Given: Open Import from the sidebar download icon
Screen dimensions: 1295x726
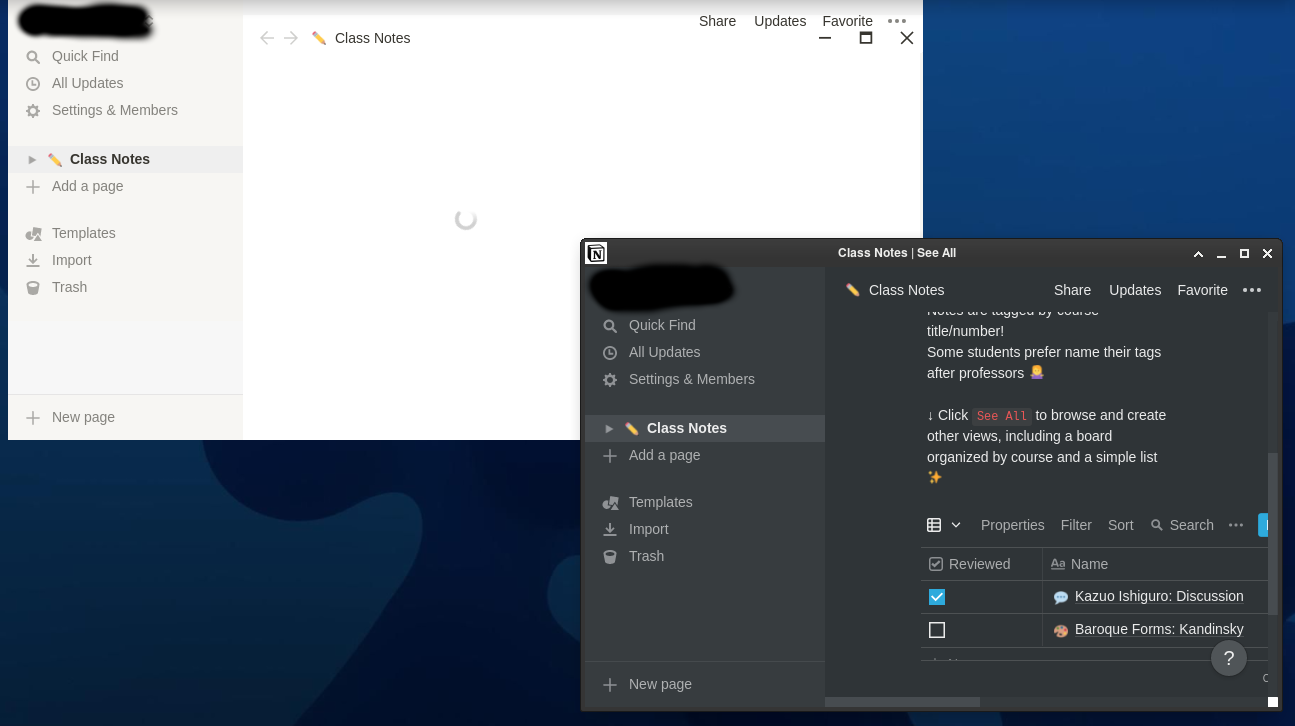Looking at the screenshot, I should pyautogui.click(x=611, y=529).
